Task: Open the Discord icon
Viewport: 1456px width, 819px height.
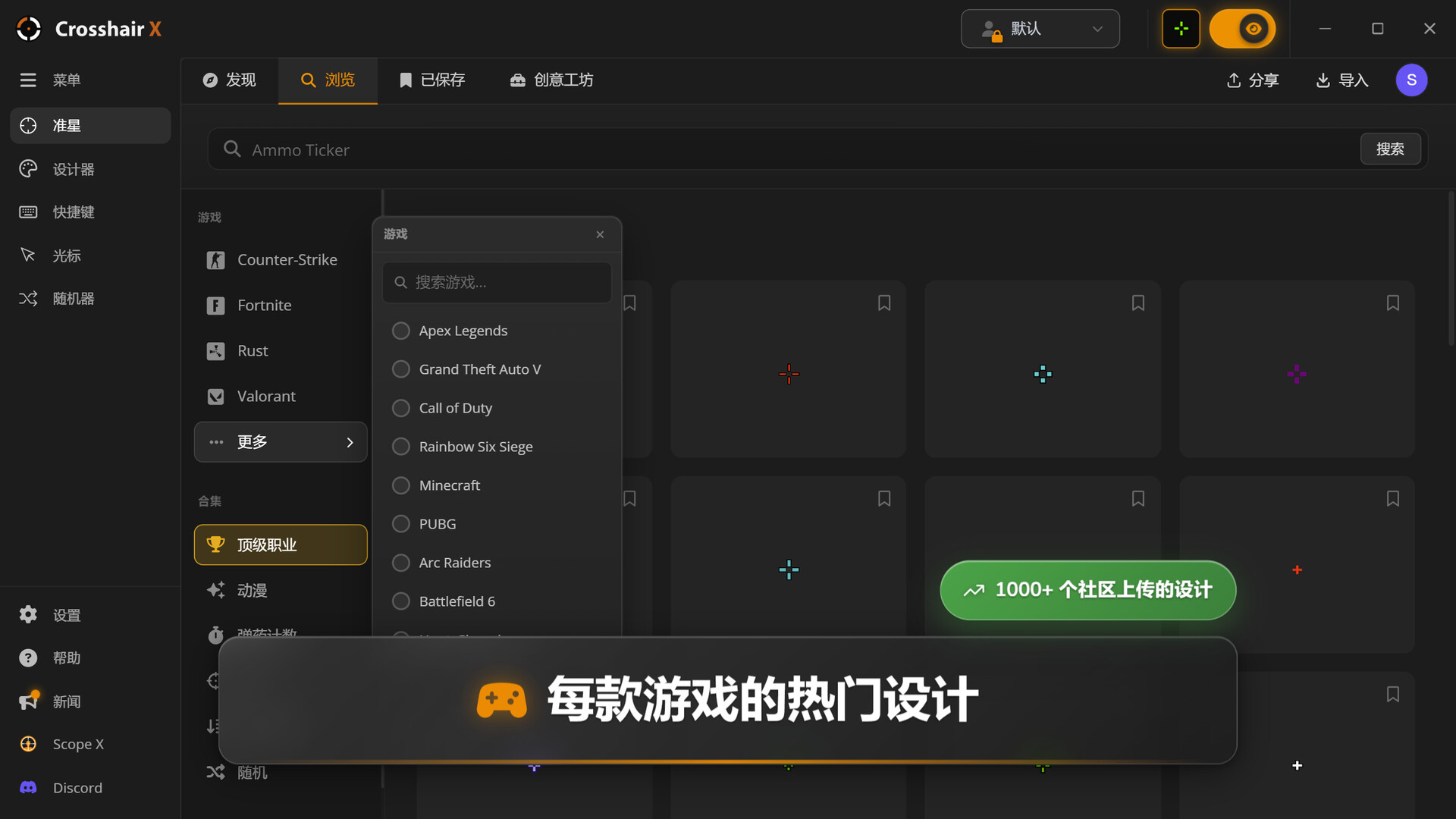Action: pyautogui.click(x=28, y=787)
